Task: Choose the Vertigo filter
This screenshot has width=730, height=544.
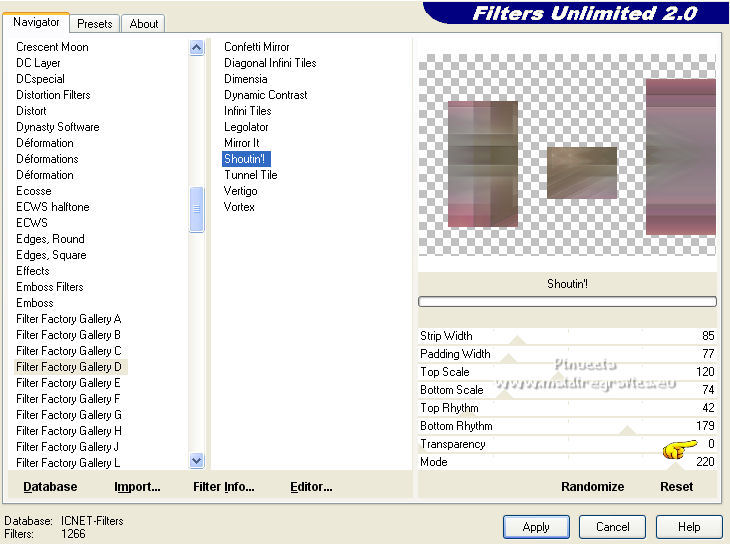Action: coord(240,191)
